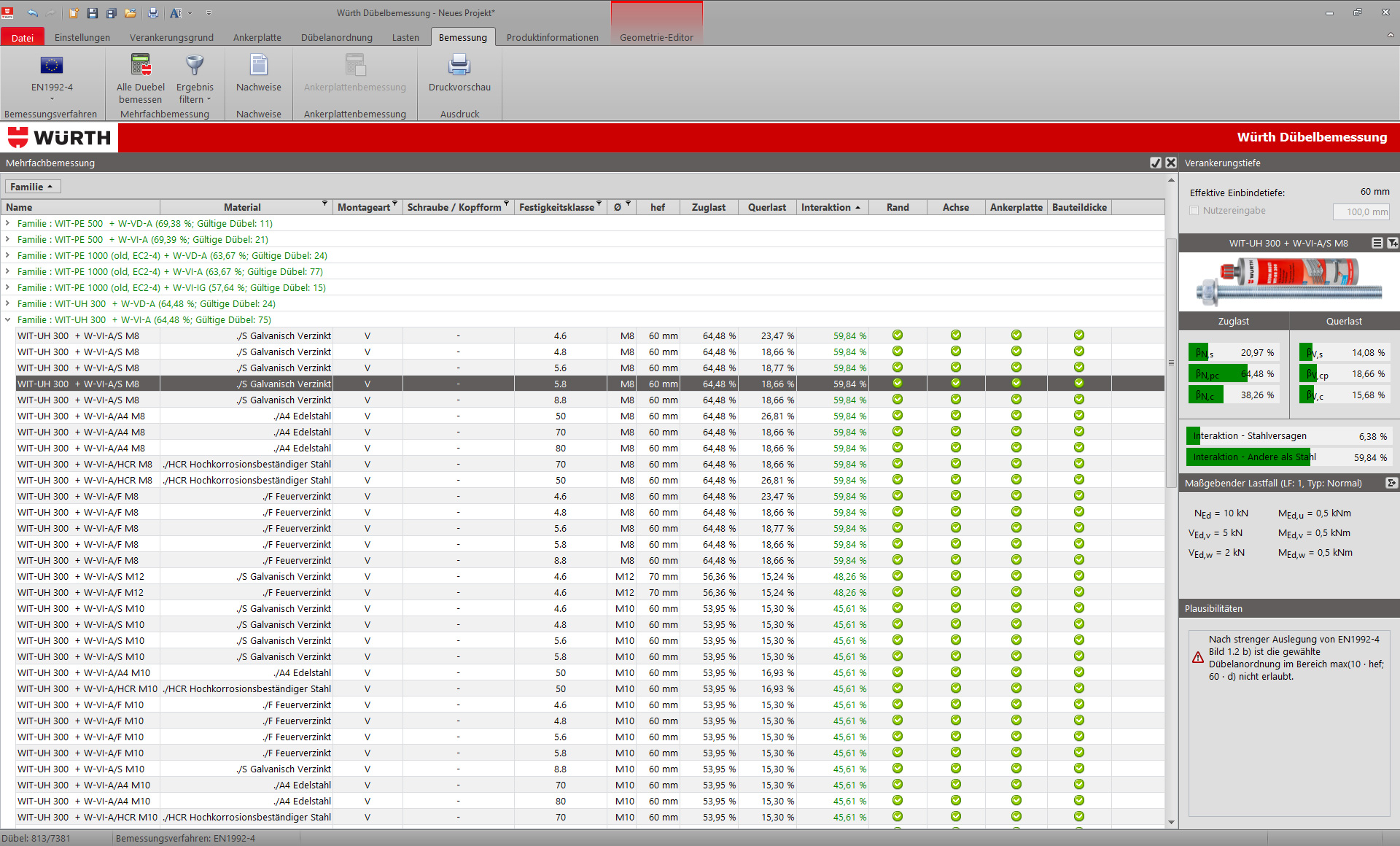Sort by the Interaktion column header
This screenshot has width=1400, height=846.
(x=832, y=207)
